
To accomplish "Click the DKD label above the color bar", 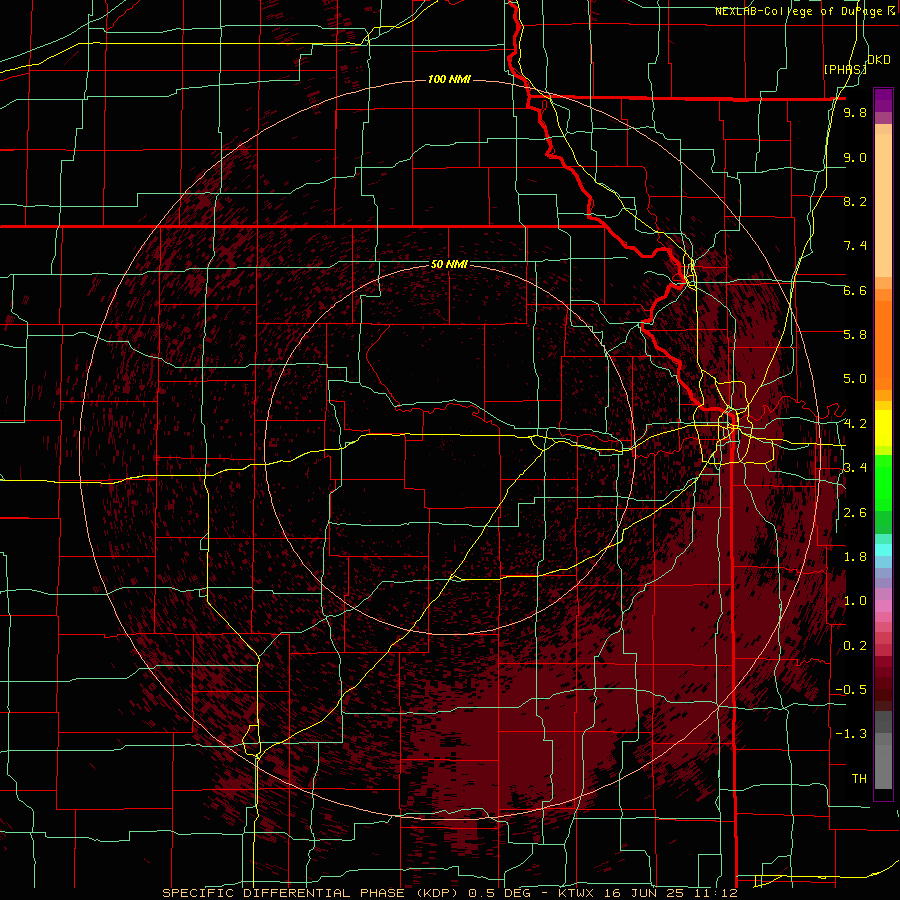I will coord(879,60).
